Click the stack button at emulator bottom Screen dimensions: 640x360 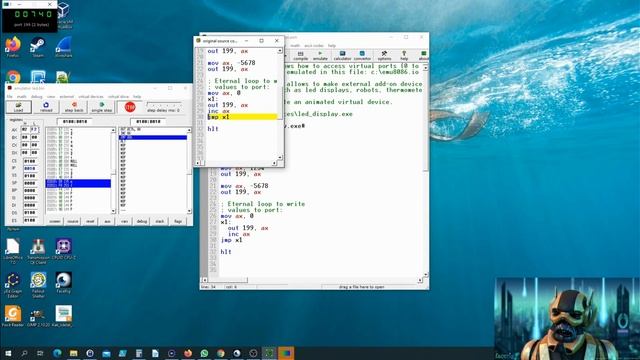(x=160, y=221)
